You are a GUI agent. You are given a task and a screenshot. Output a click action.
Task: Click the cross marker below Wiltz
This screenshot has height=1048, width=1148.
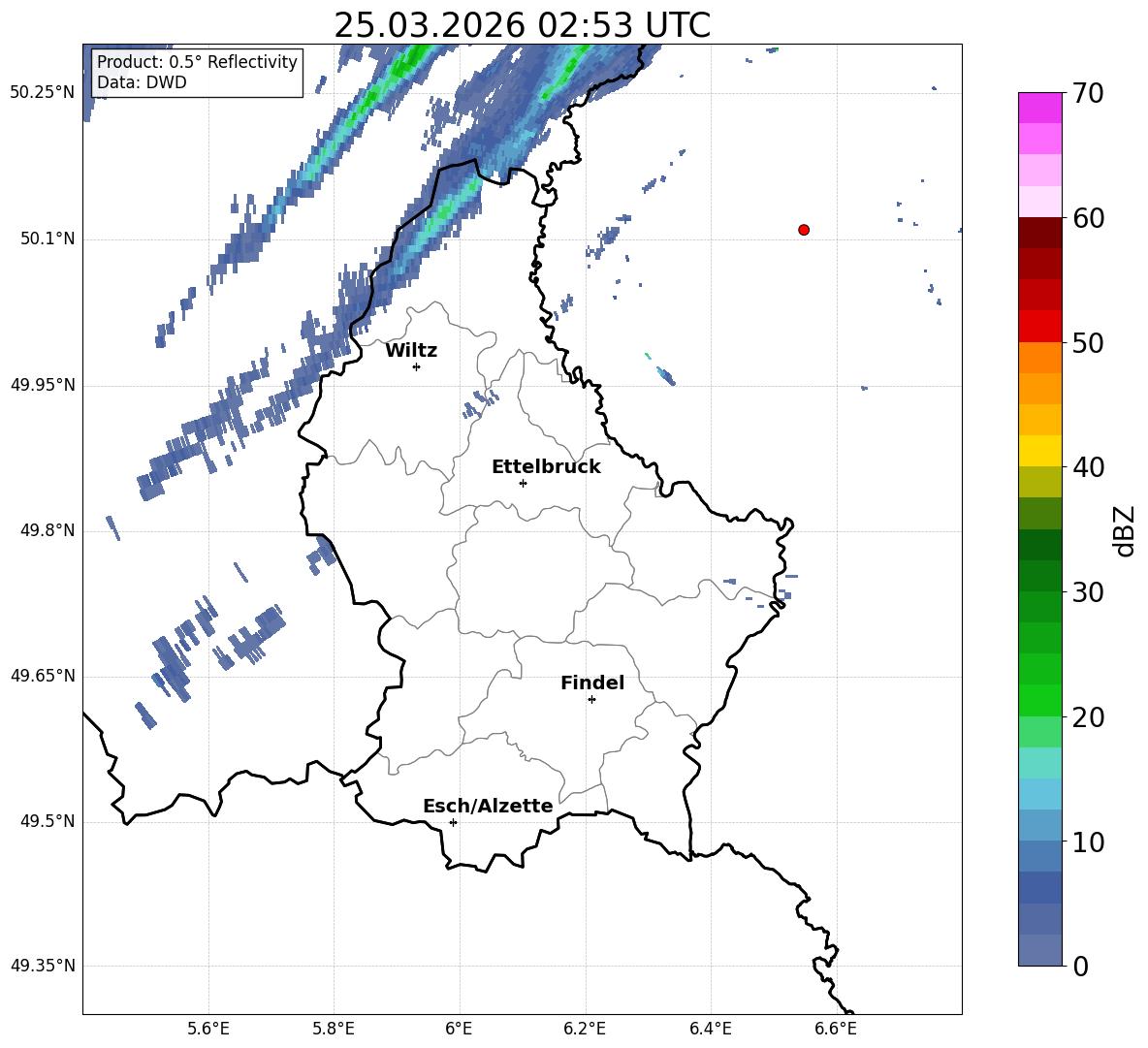click(417, 366)
